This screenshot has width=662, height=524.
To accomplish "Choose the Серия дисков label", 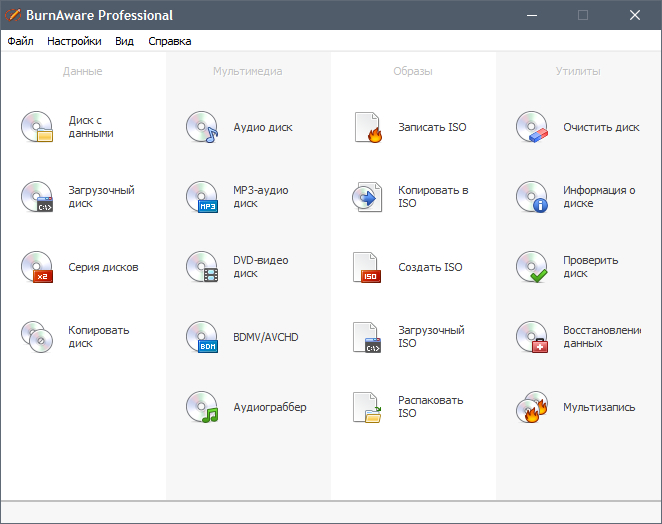I will pyautogui.click(x=103, y=267).
